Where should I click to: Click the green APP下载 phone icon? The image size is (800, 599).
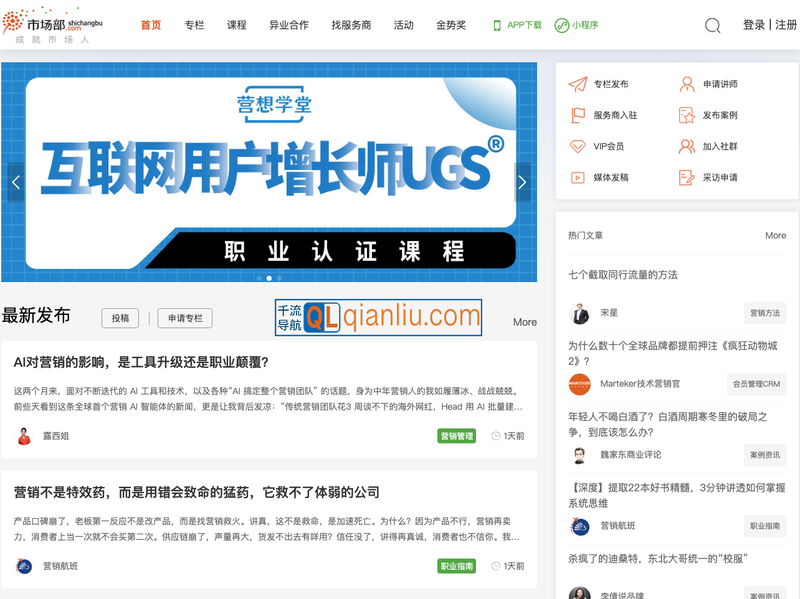pyautogui.click(x=496, y=24)
